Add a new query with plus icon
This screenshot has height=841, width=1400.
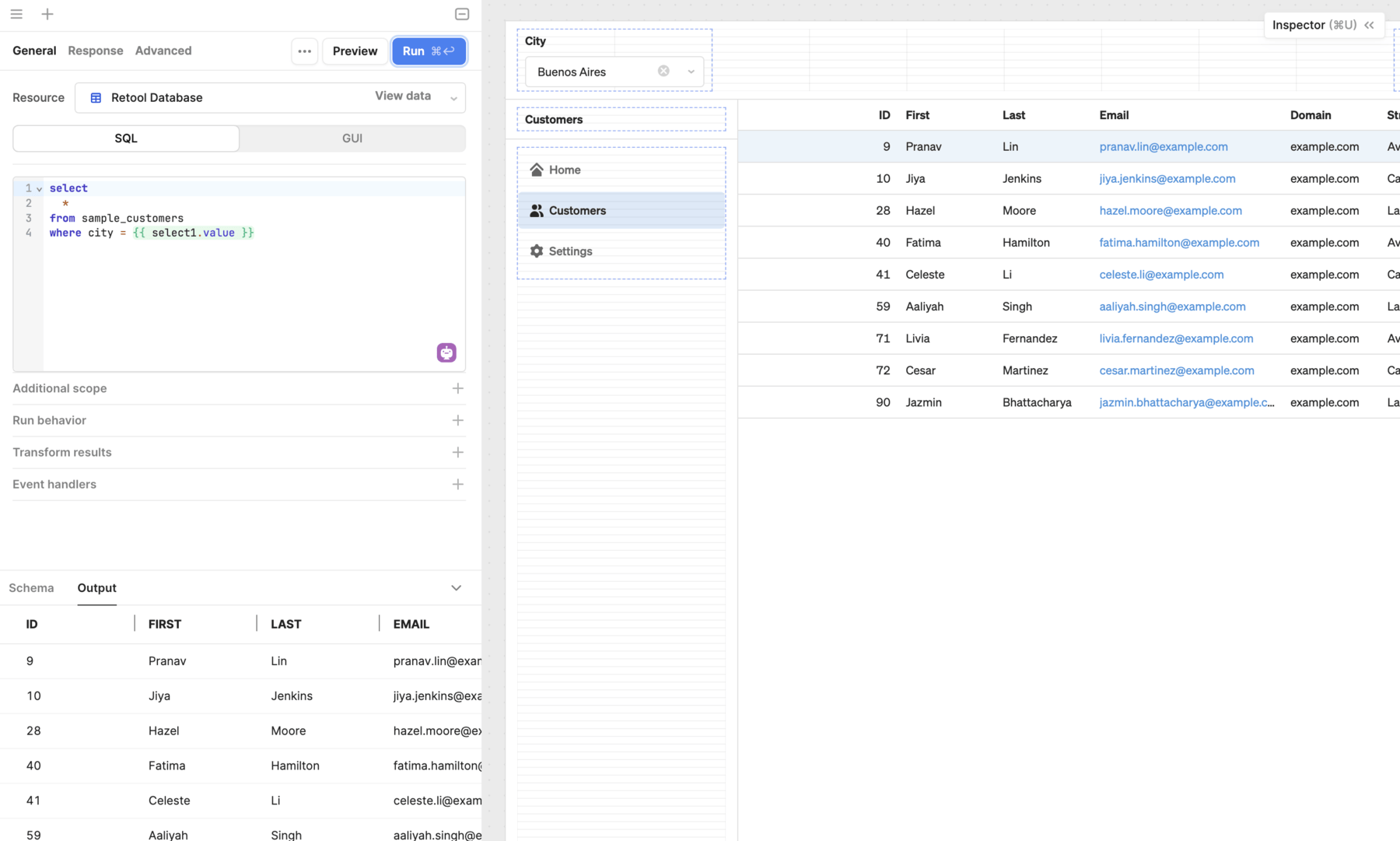pos(47,14)
